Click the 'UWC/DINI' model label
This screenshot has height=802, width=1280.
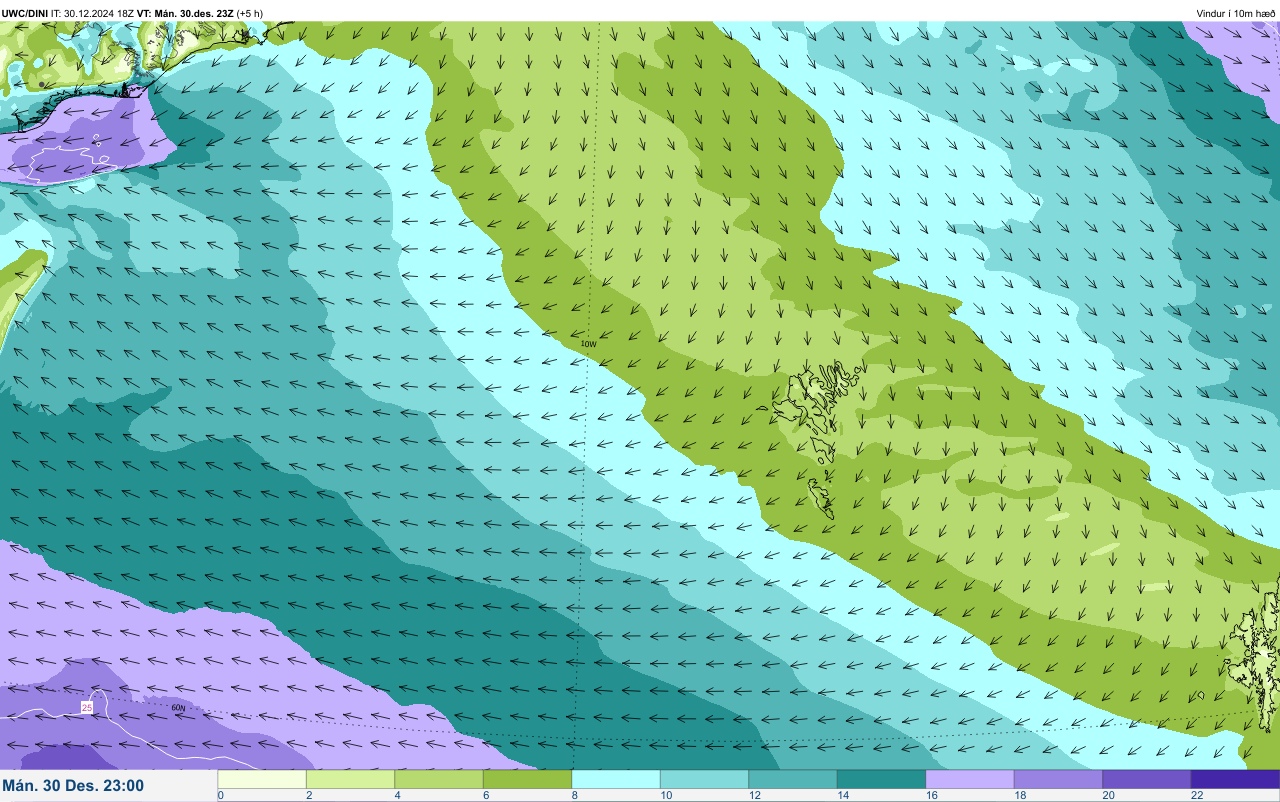[x=25, y=13]
